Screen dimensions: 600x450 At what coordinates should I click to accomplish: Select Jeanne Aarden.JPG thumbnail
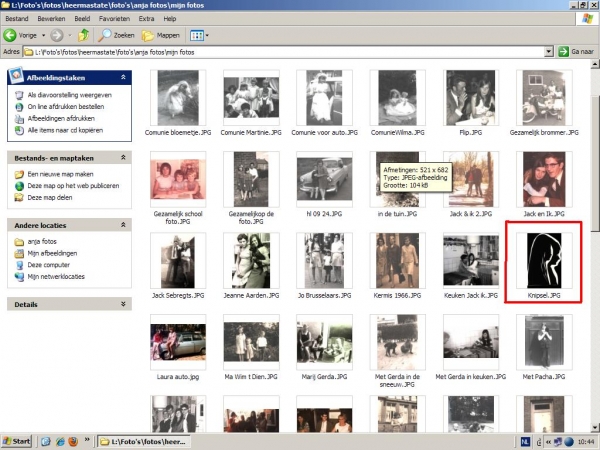click(x=251, y=261)
